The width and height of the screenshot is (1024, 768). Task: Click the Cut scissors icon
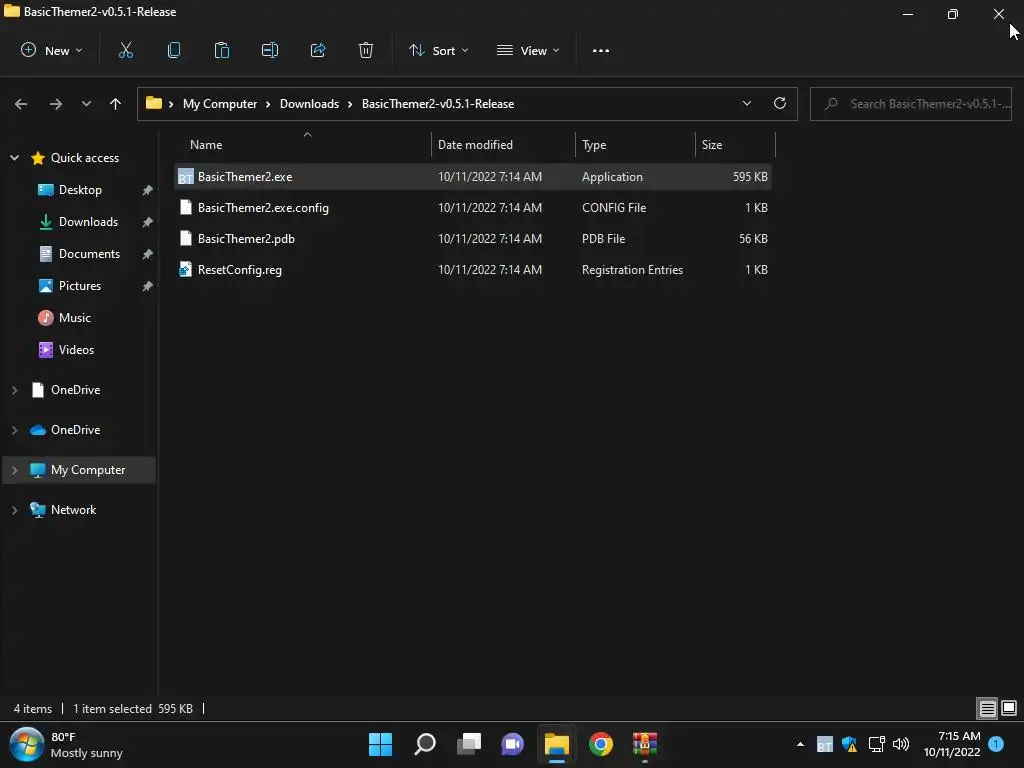(125, 50)
